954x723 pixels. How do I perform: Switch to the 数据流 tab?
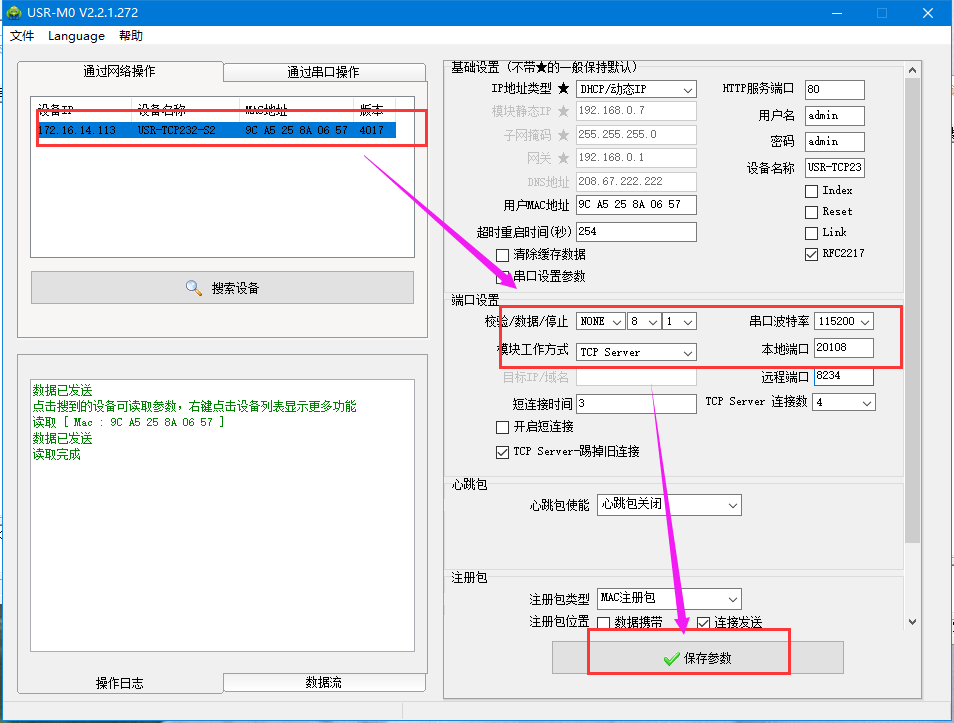coord(322,682)
